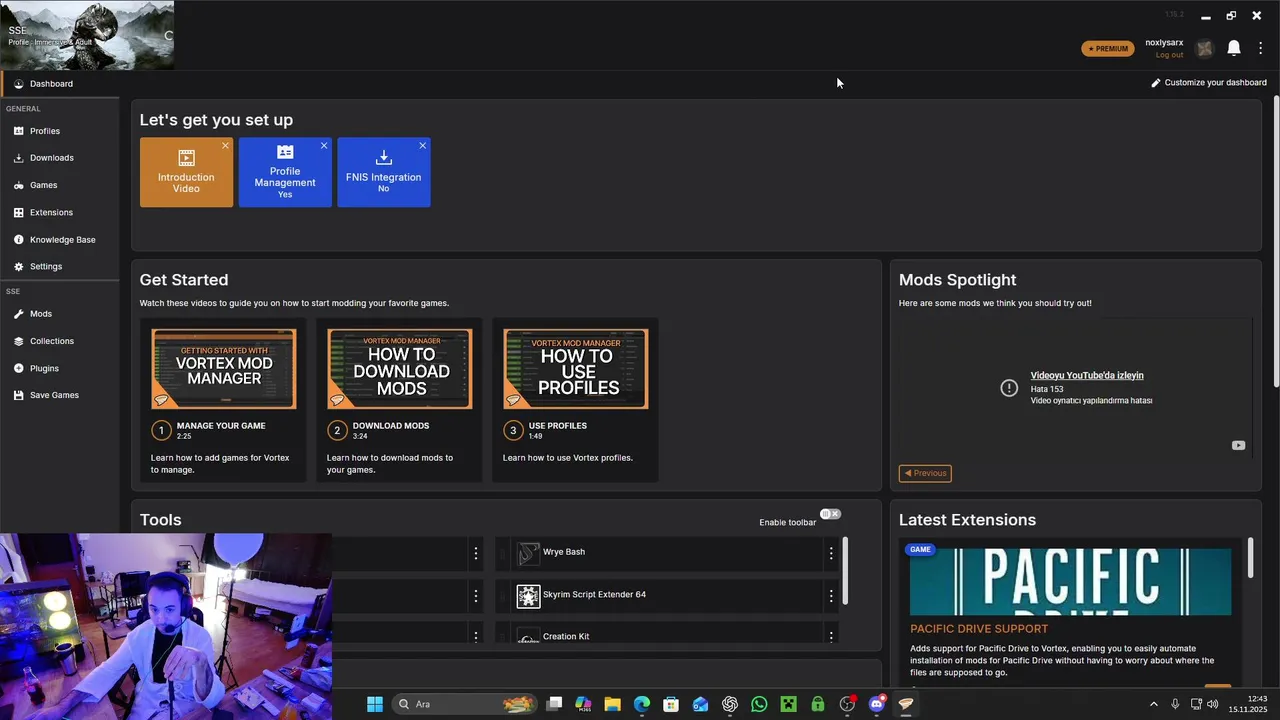Viewport: 1280px width, 720px height.
Task: Play the Vortex Mod Manager getting started thumbnail
Action: tap(223, 369)
